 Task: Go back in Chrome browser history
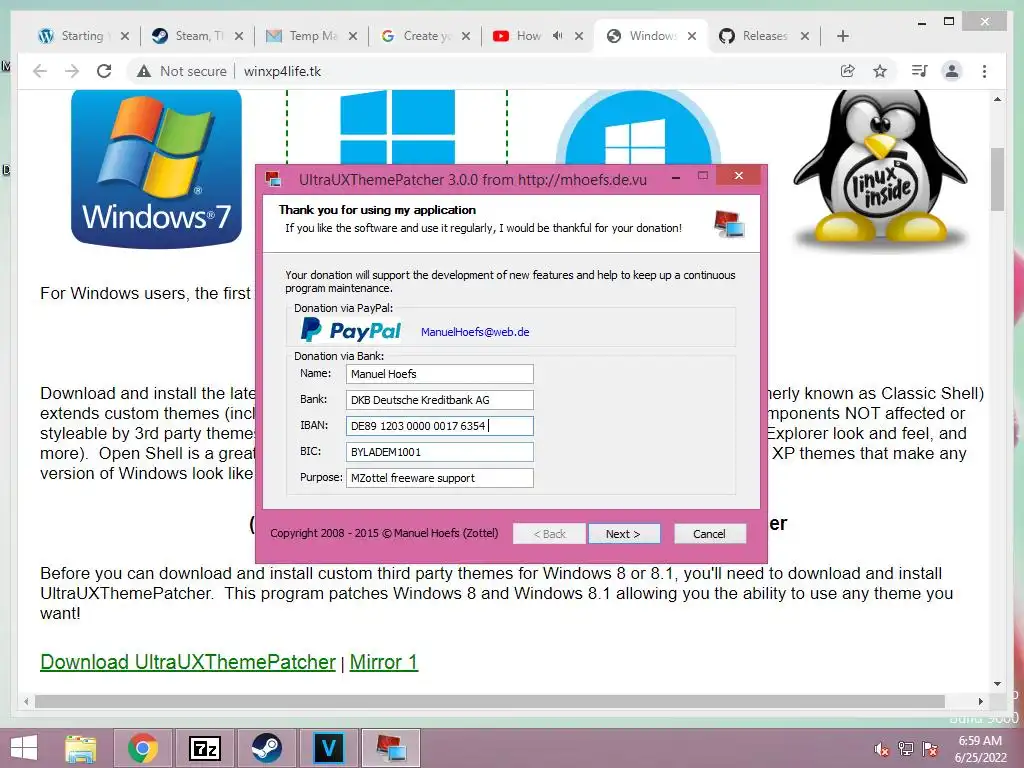pos(40,71)
